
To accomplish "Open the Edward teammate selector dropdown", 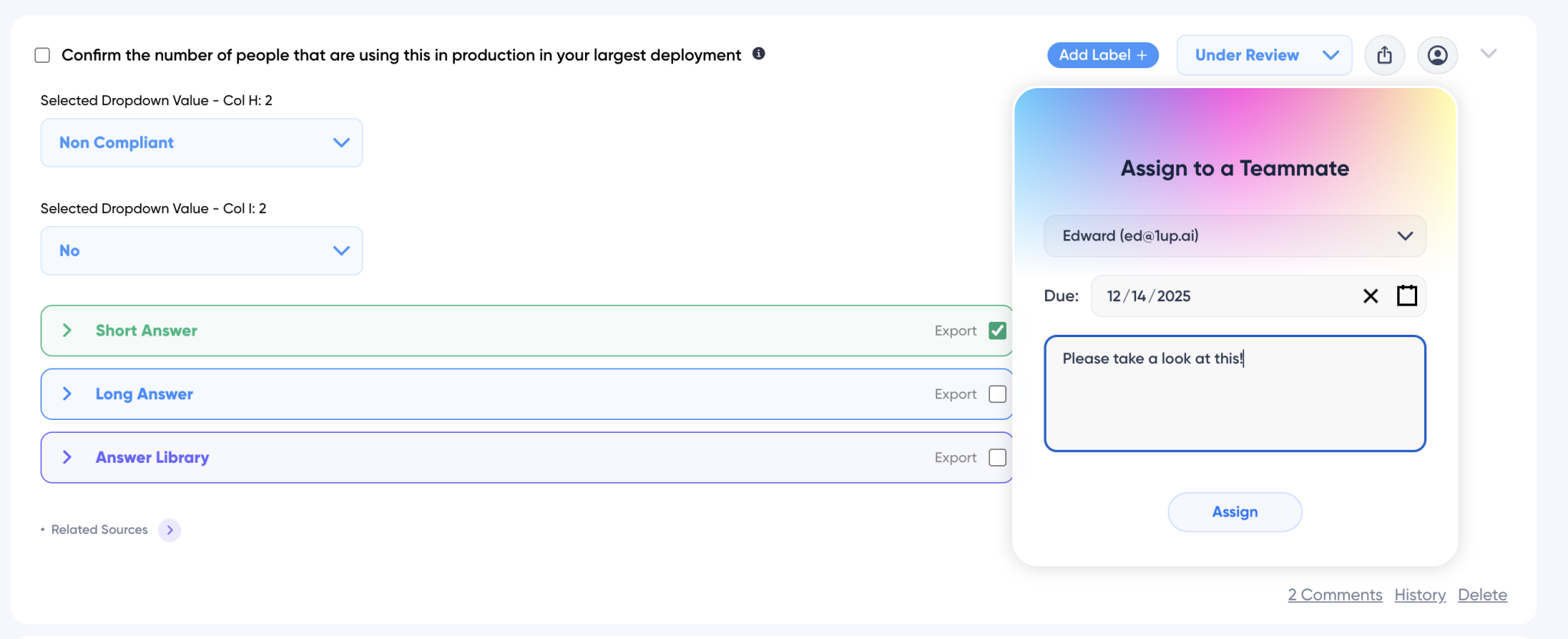I will 1234,236.
